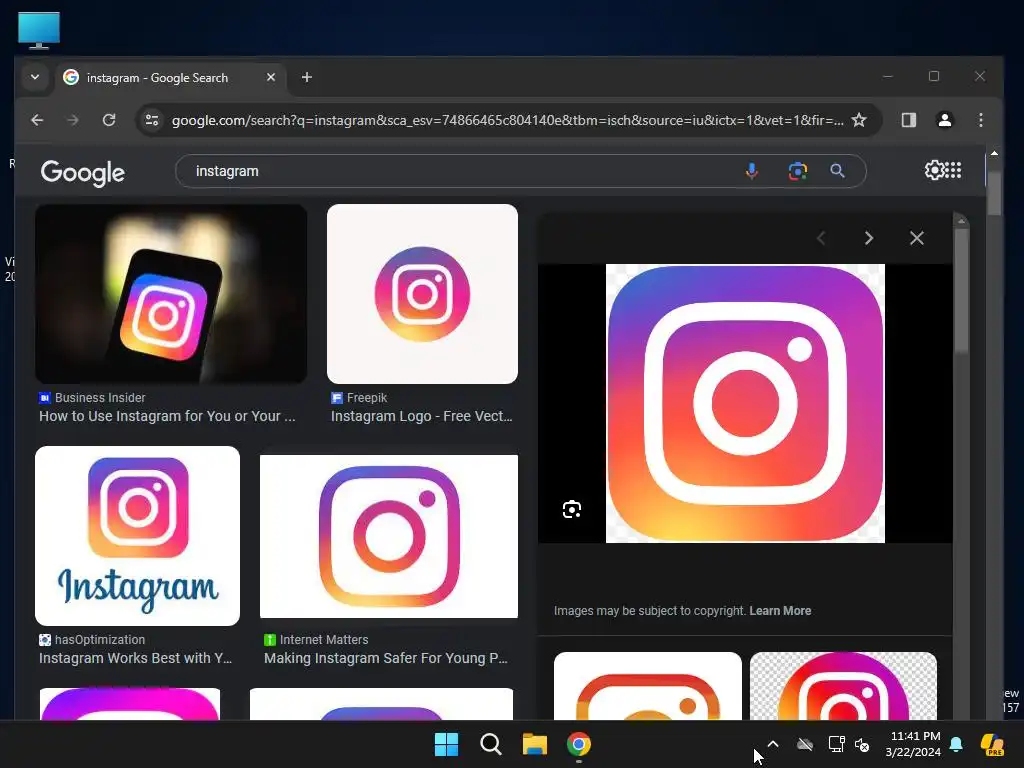Click 'Internet Matters' source label
This screenshot has width=1024, height=768.
pyautogui.click(x=324, y=640)
